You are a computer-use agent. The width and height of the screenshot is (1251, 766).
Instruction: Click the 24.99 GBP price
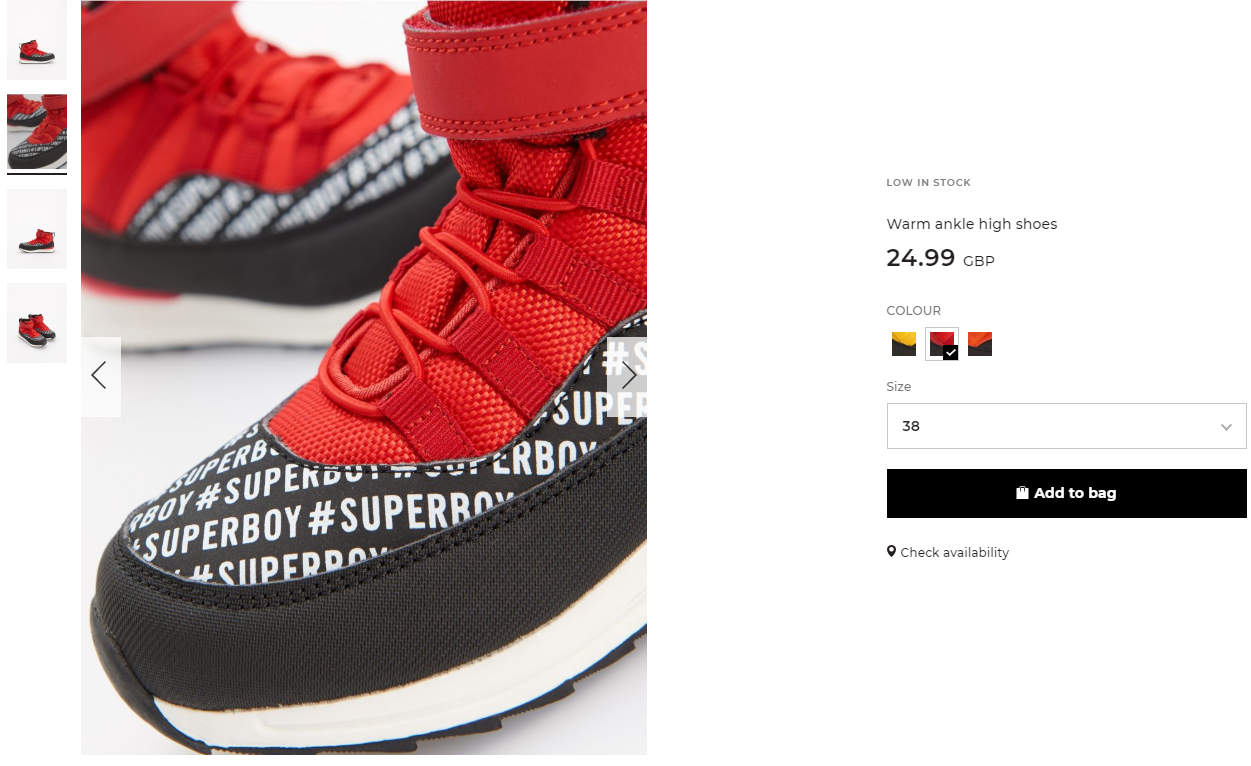pos(940,258)
